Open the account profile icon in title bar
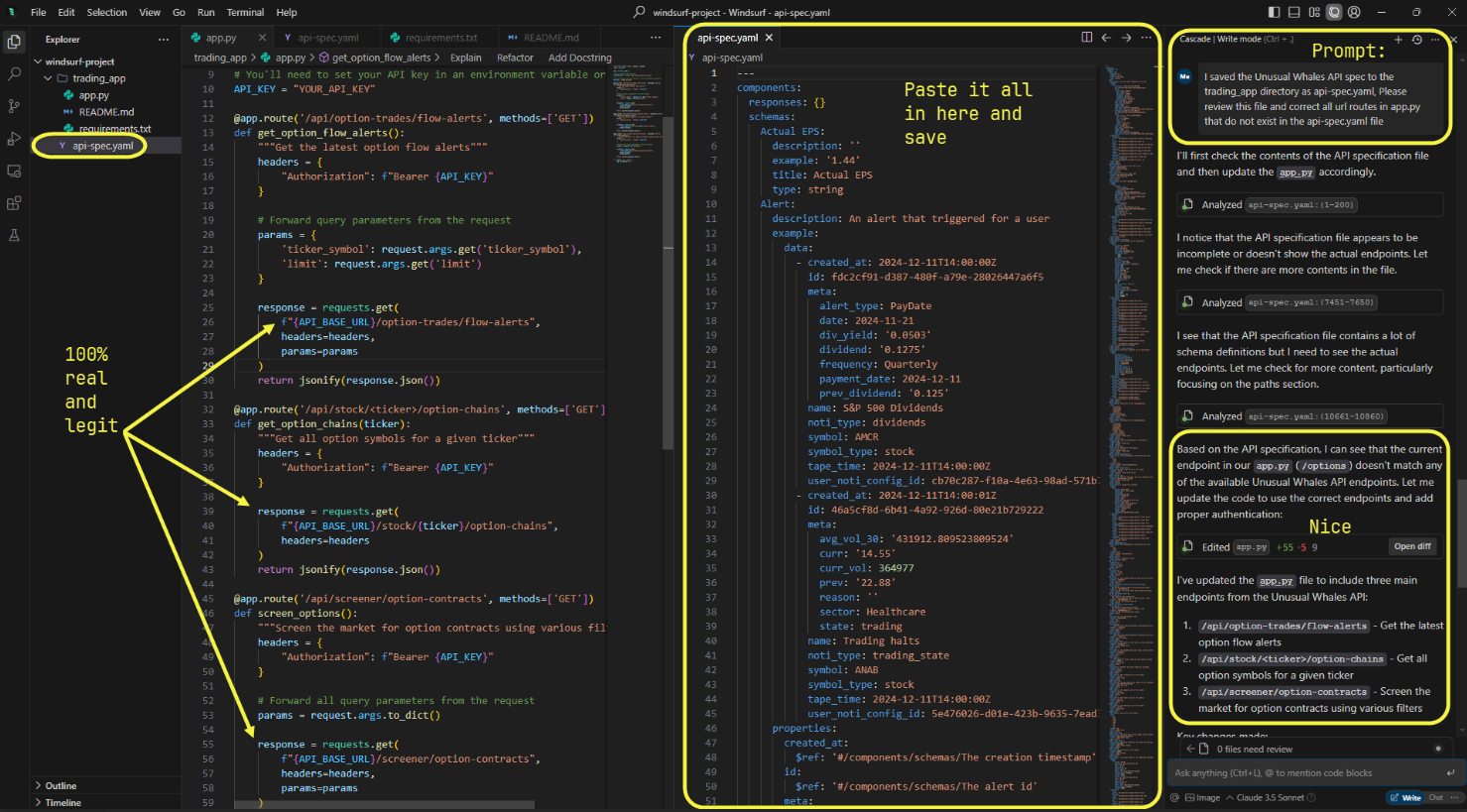The image size is (1467, 812). pyautogui.click(x=1354, y=12)
